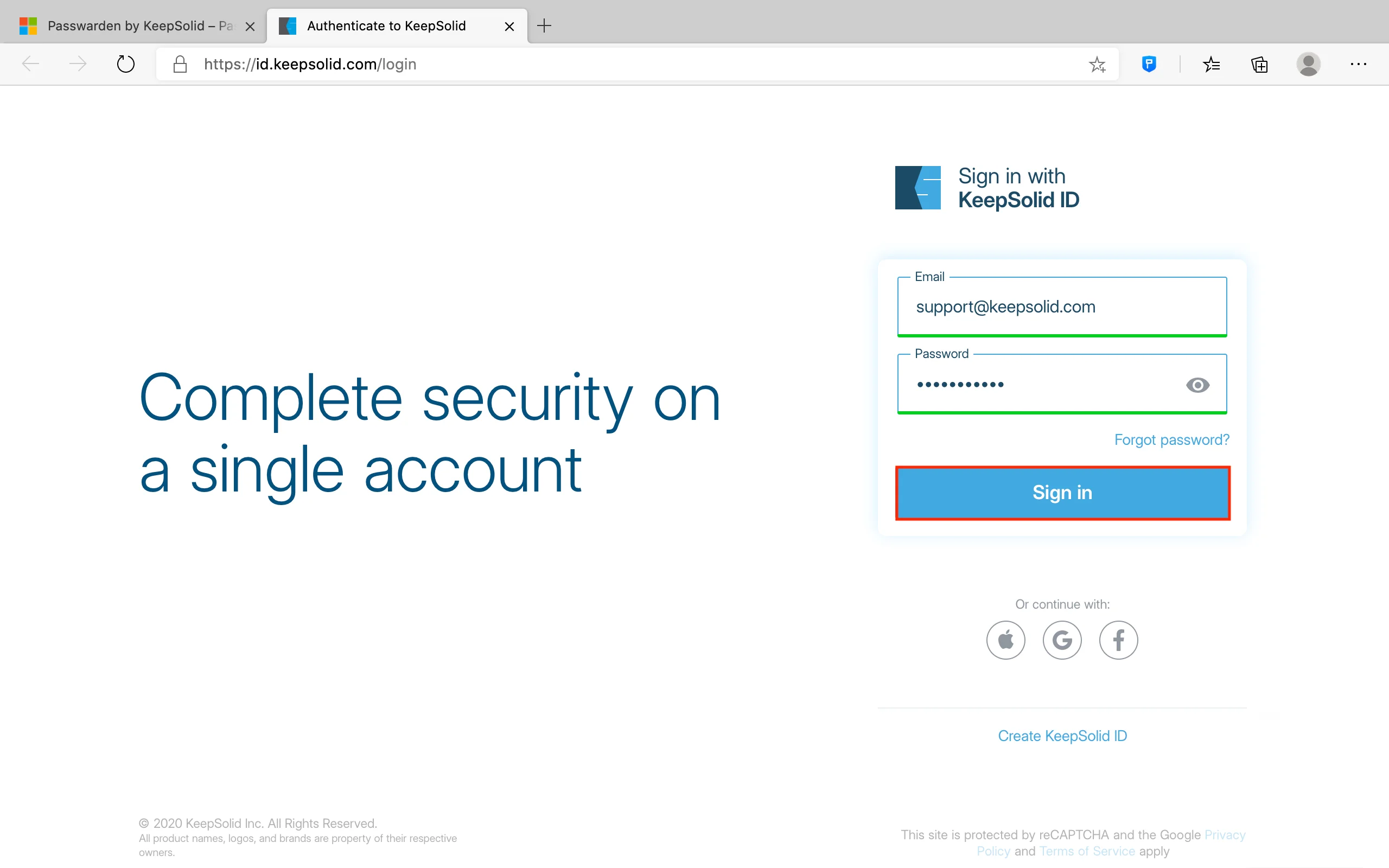
Task: Open the Passwarden extension icon
Action: 1149,63
